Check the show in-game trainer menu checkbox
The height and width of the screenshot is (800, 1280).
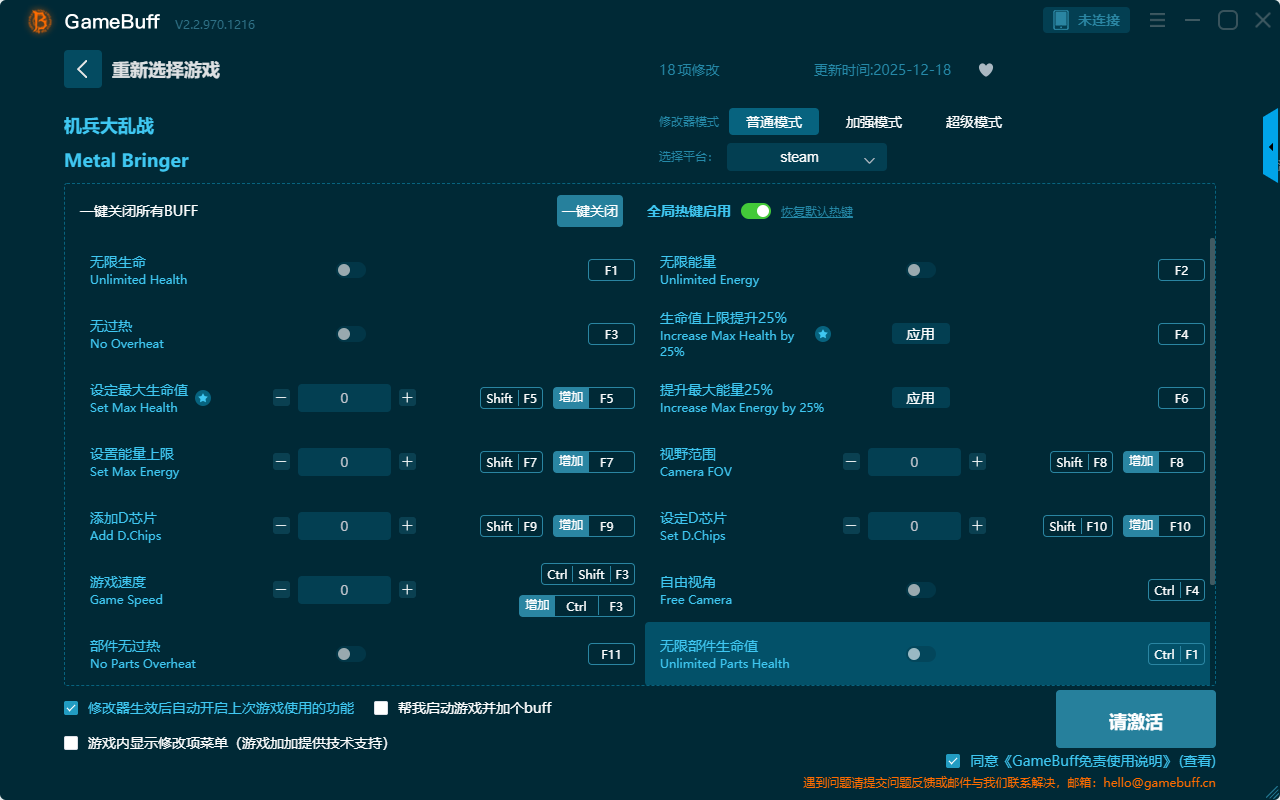coord(71,743)
